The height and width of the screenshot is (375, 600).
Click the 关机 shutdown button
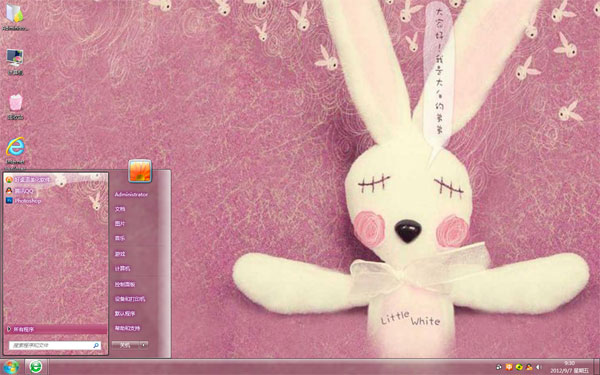[125, 345]
